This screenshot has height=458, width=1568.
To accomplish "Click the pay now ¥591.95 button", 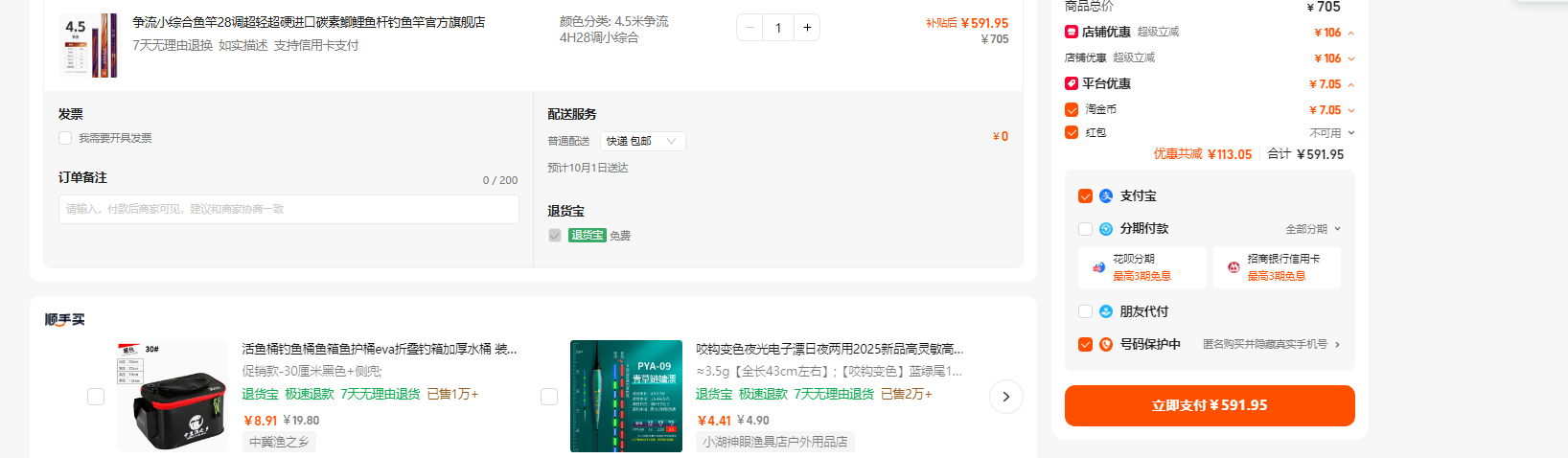I will [1210, 405].
